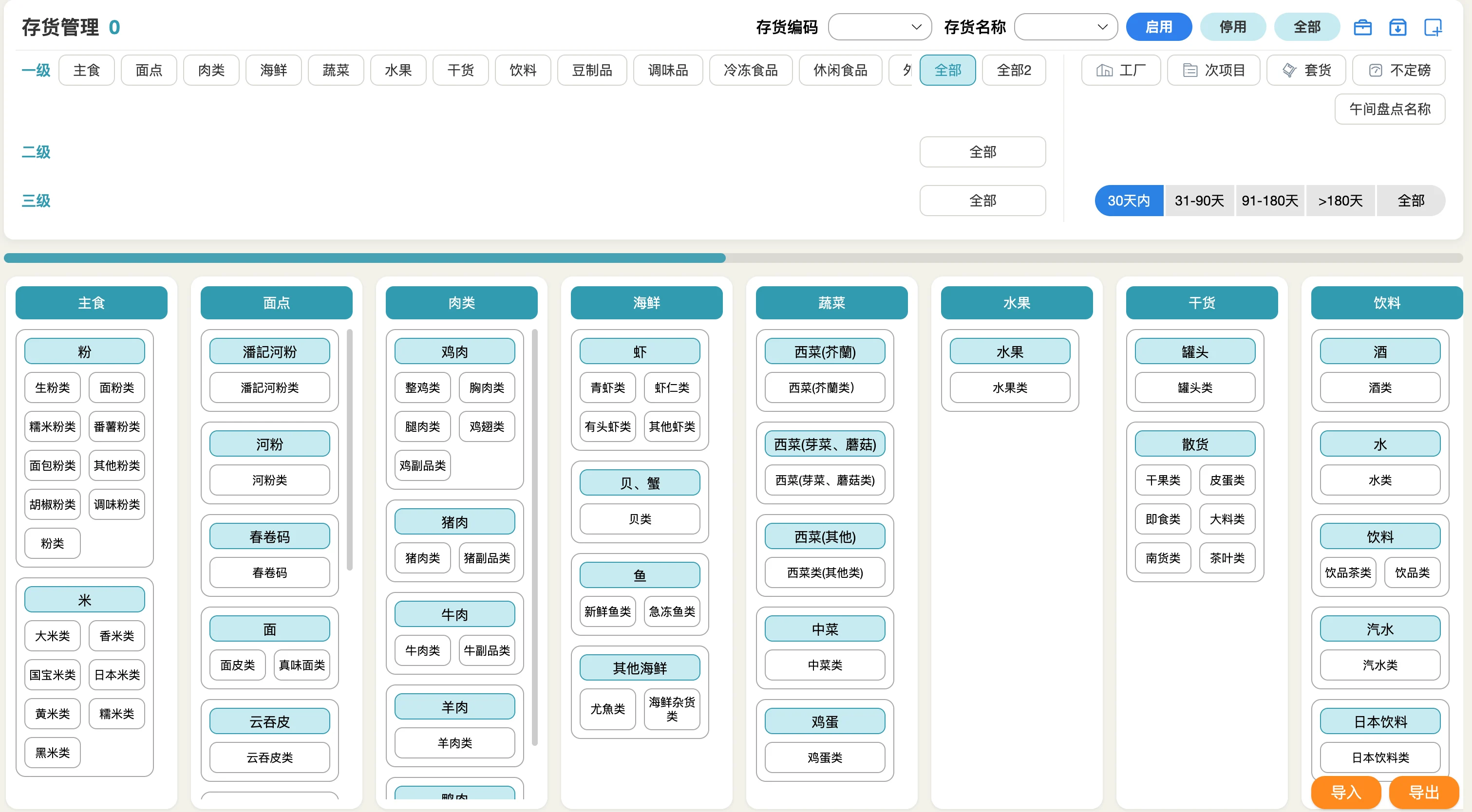This screenshot has height=812, width=1472.
Task: Click the archive box download icon
Action: 1397,27
